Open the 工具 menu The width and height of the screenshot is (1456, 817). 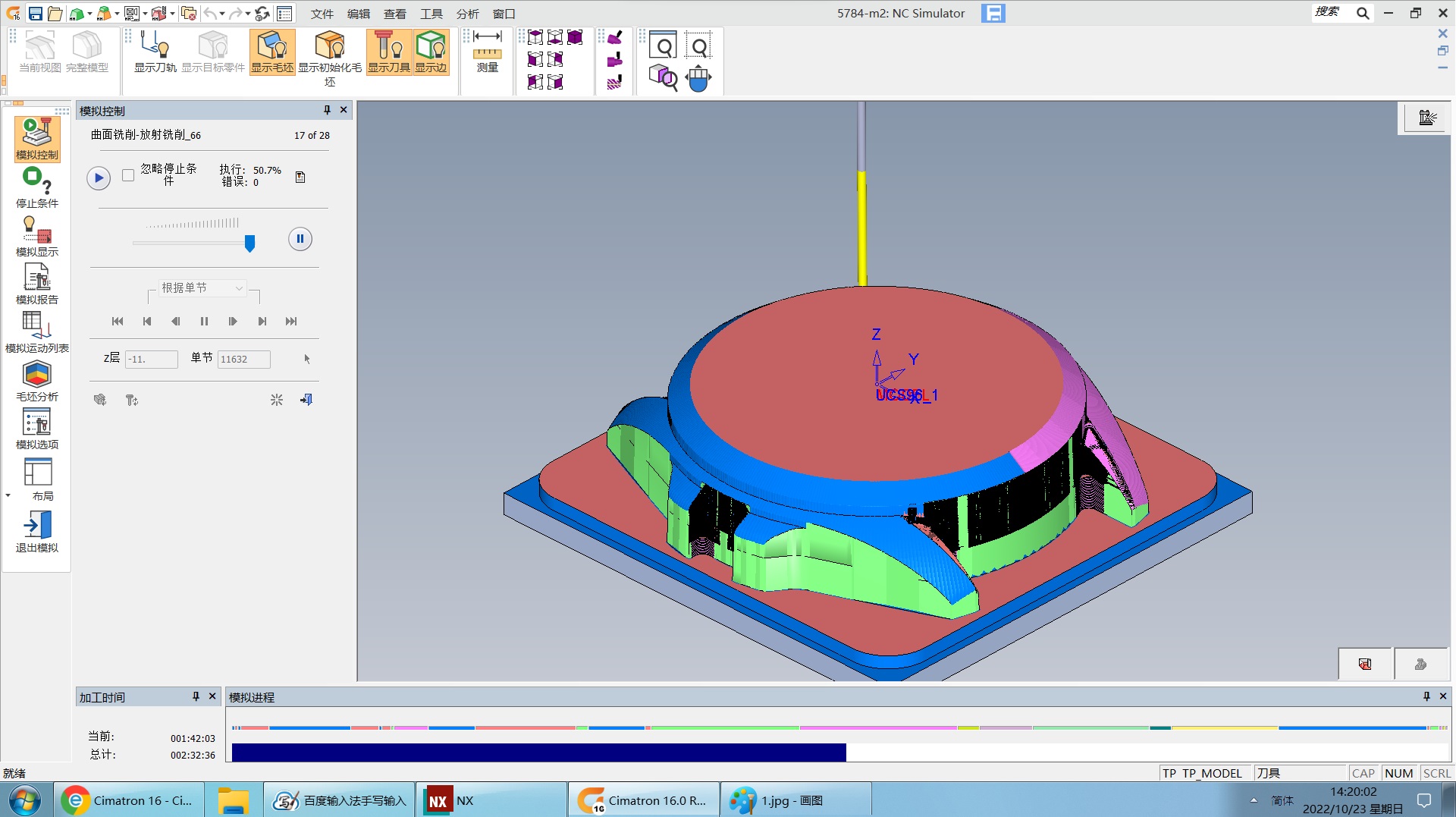click(431, 14)
